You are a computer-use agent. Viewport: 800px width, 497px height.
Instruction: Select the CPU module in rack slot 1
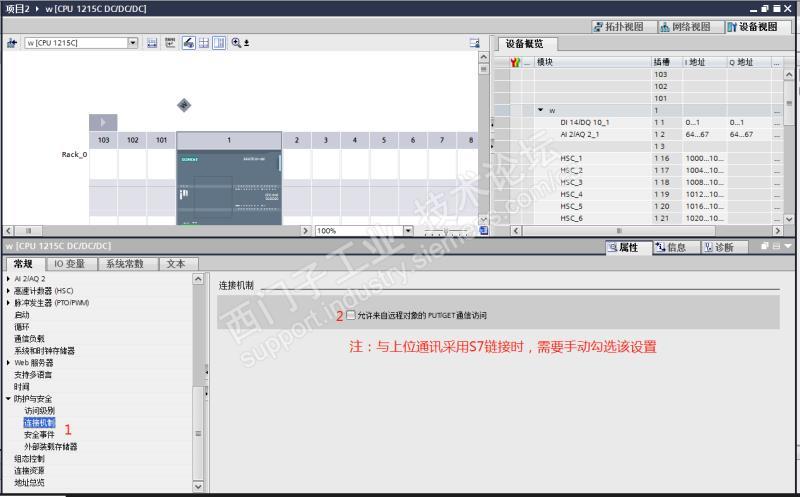pos(229,187)
